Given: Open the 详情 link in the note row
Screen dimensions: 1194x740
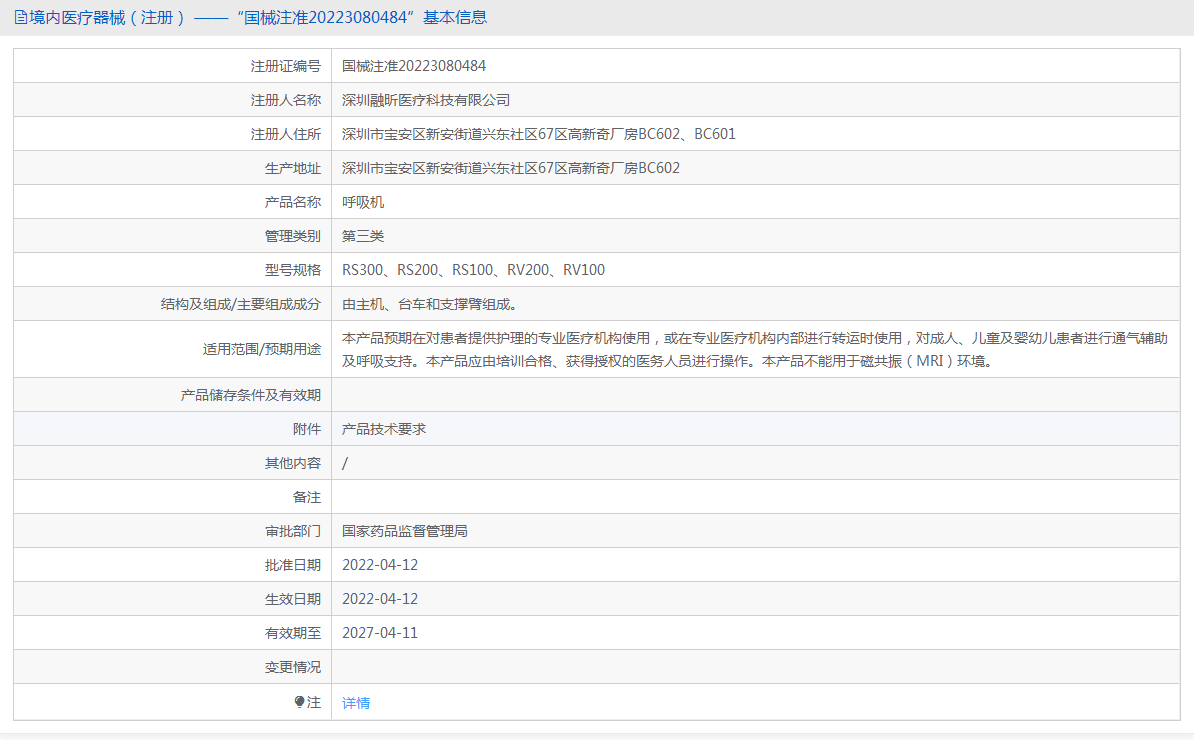Looking at the screenshot, I should pyautogui.click(x=356, y=703).
